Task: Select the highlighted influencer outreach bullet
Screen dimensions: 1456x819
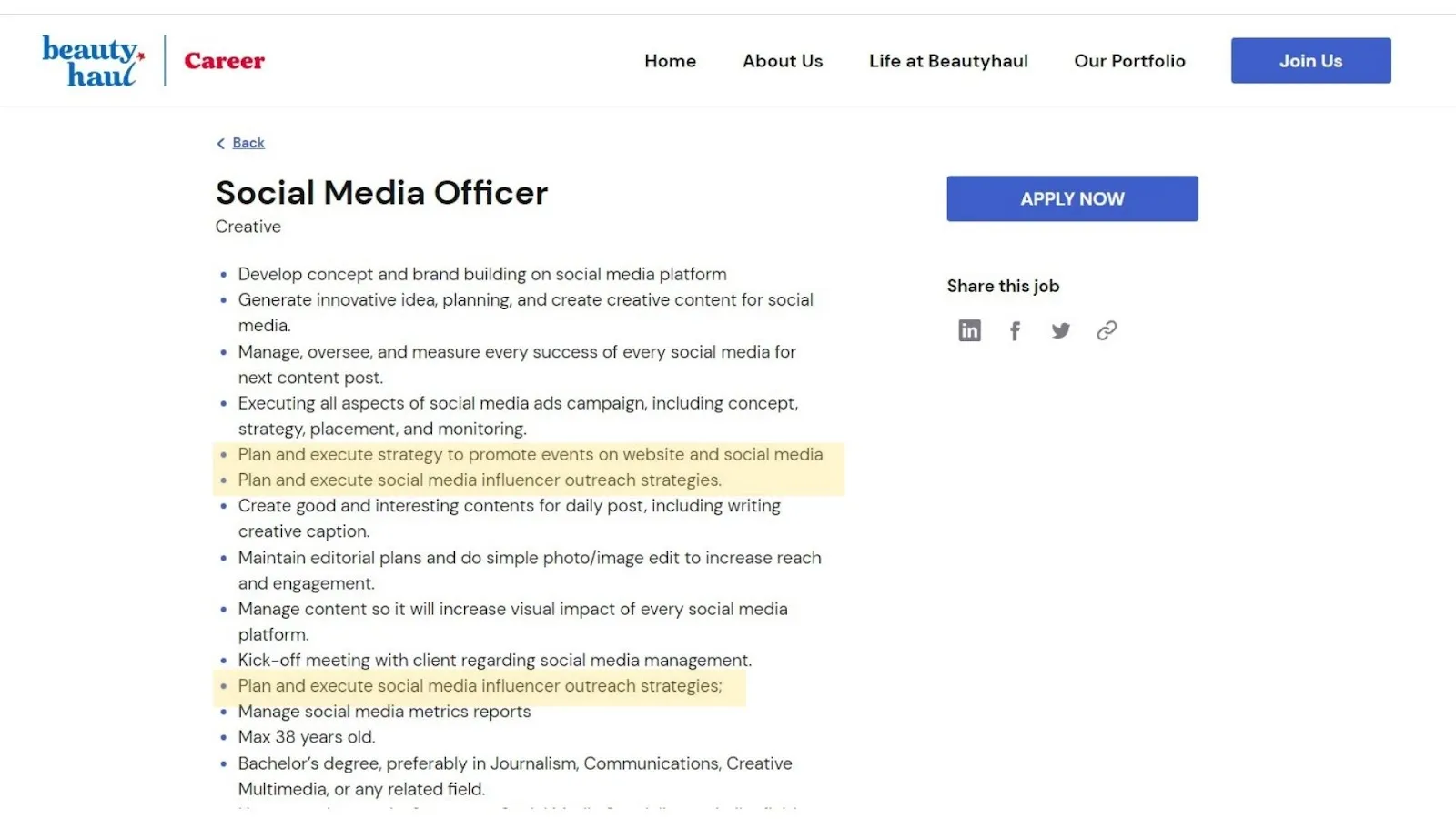Action: pos(480,686)
